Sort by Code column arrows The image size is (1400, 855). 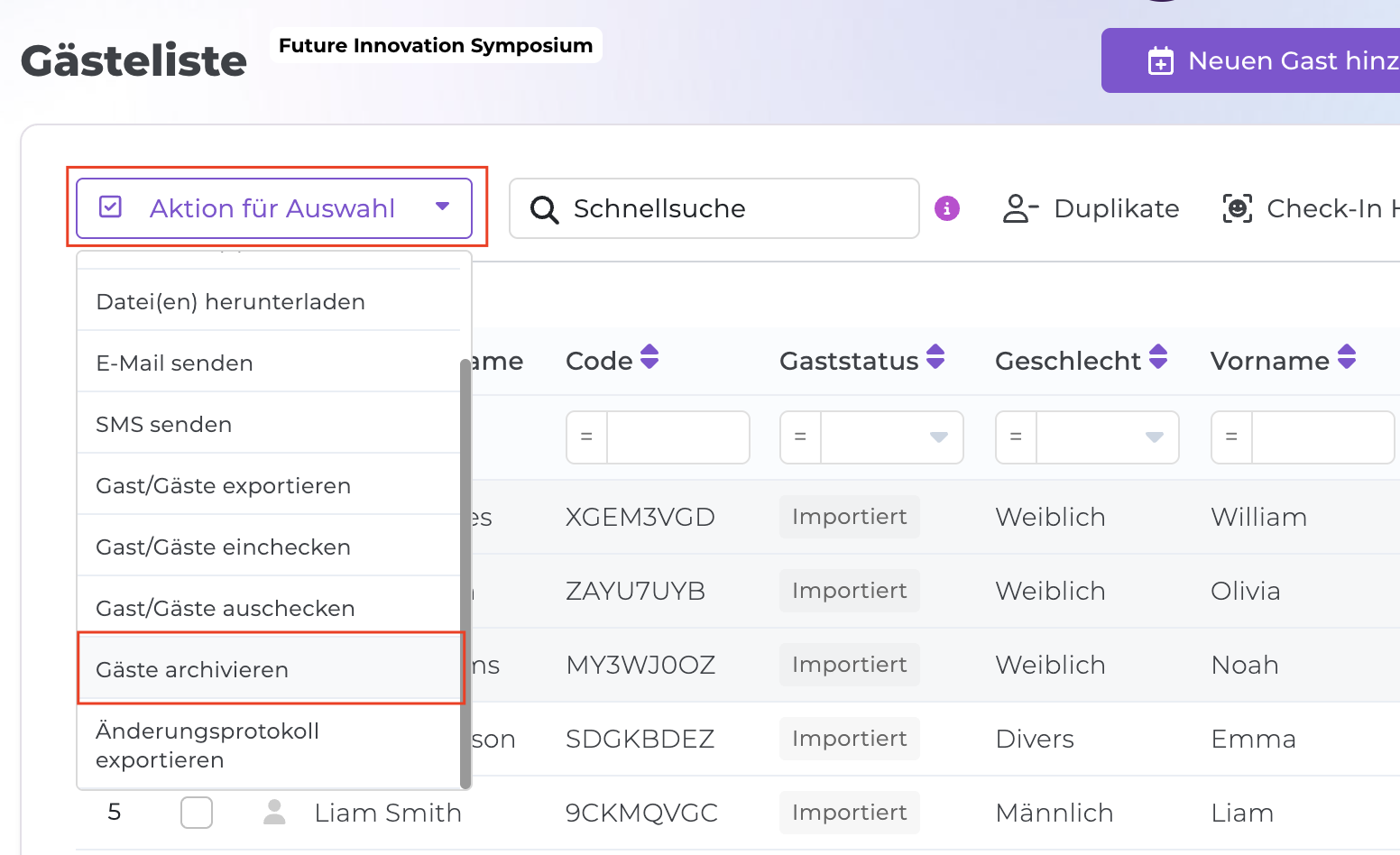click(x=649, y=357)
